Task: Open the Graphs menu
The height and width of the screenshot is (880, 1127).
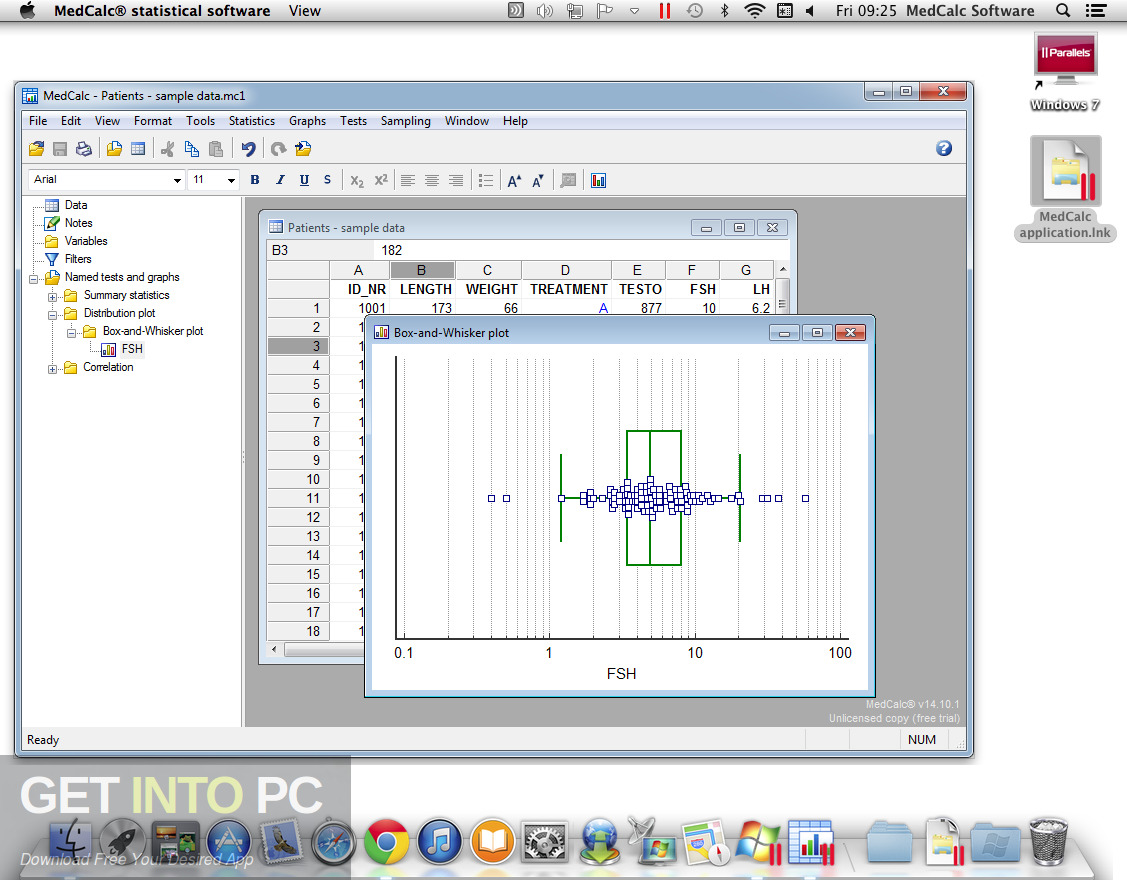Action: point(308,121)
